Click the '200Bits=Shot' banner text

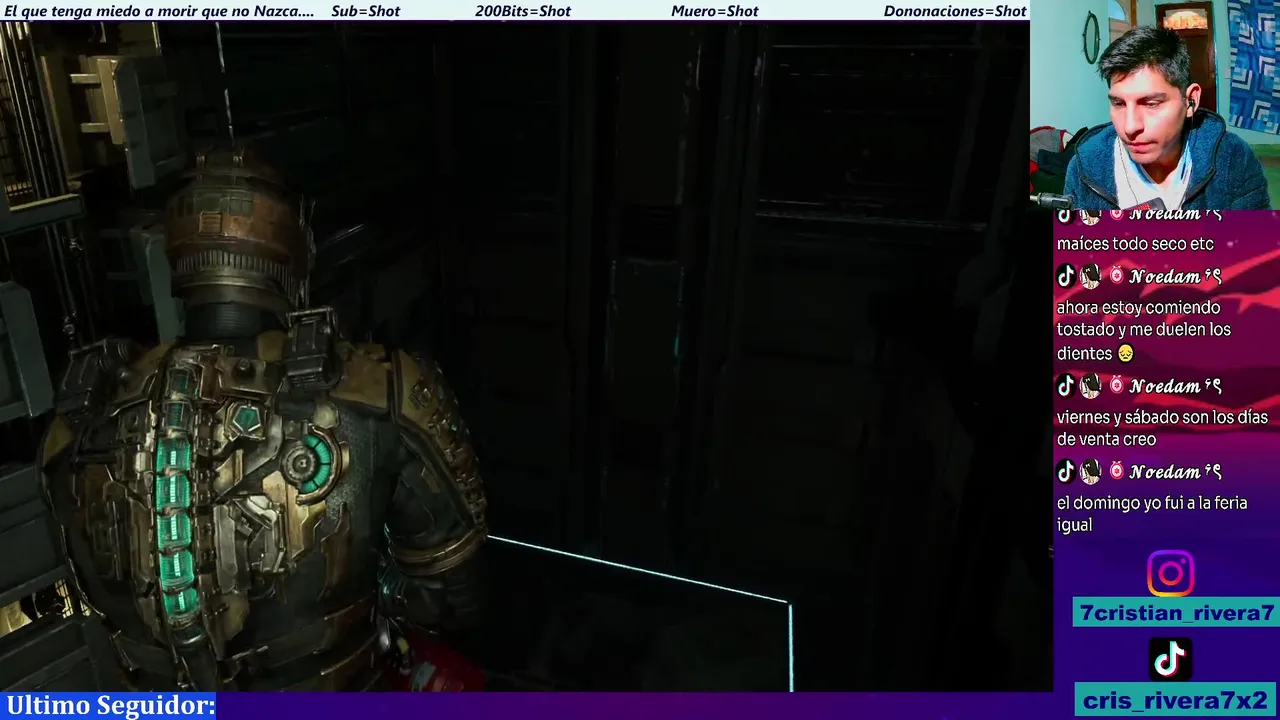(523, 11)
